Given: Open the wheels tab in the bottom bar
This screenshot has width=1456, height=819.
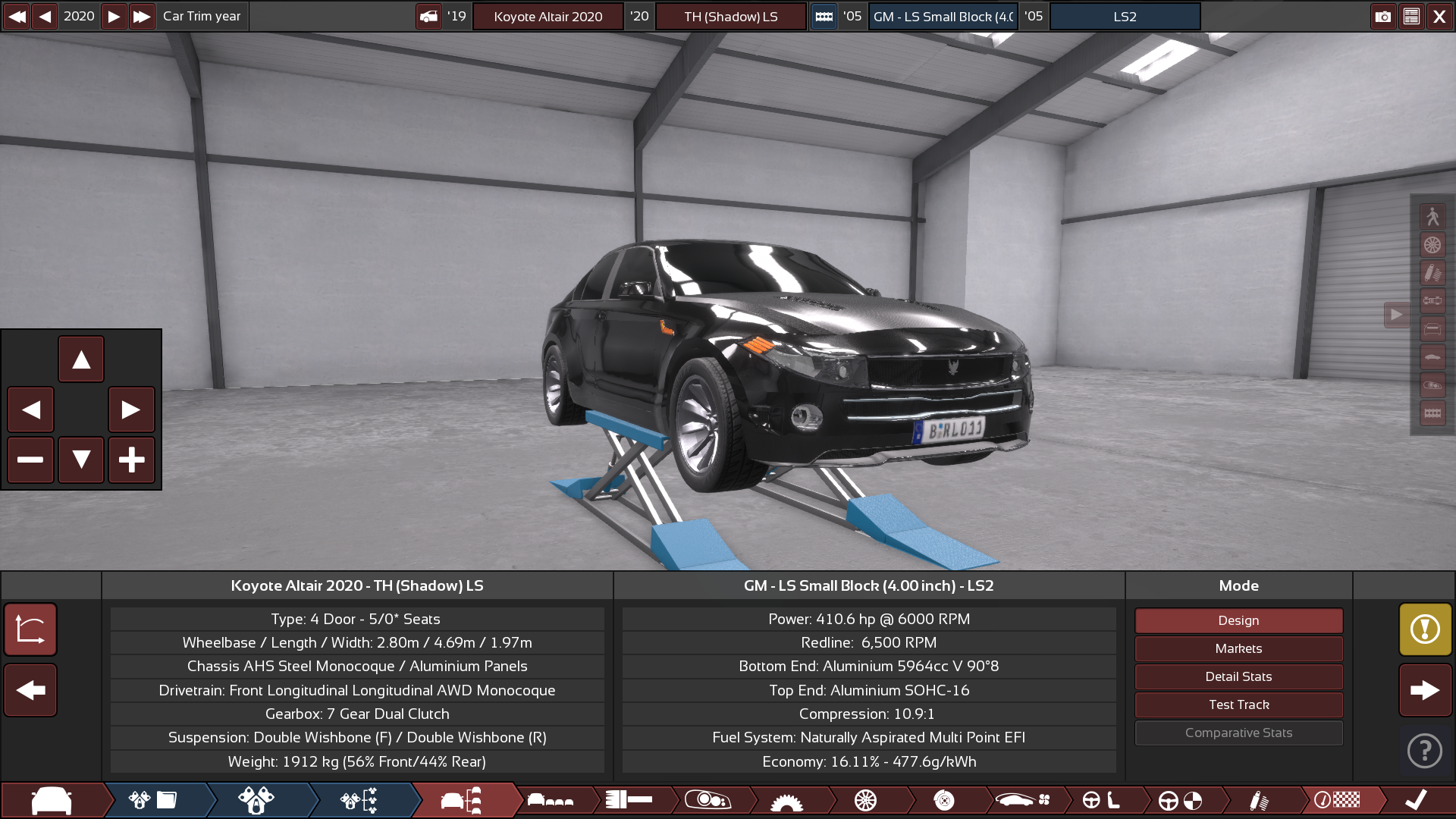Looking at the screenshot, I should point(865,800).
